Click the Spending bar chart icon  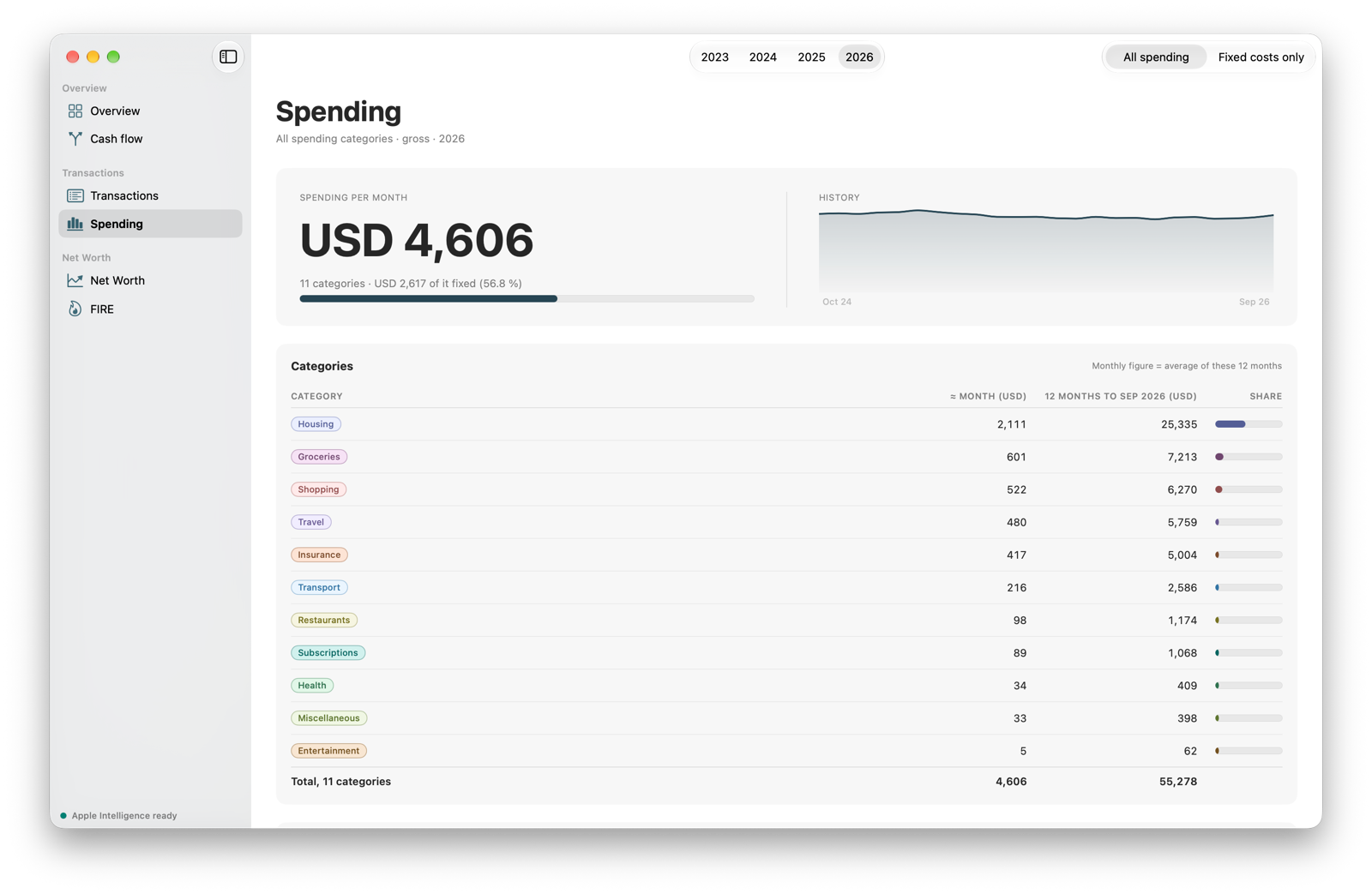click(x=75, y=224)
